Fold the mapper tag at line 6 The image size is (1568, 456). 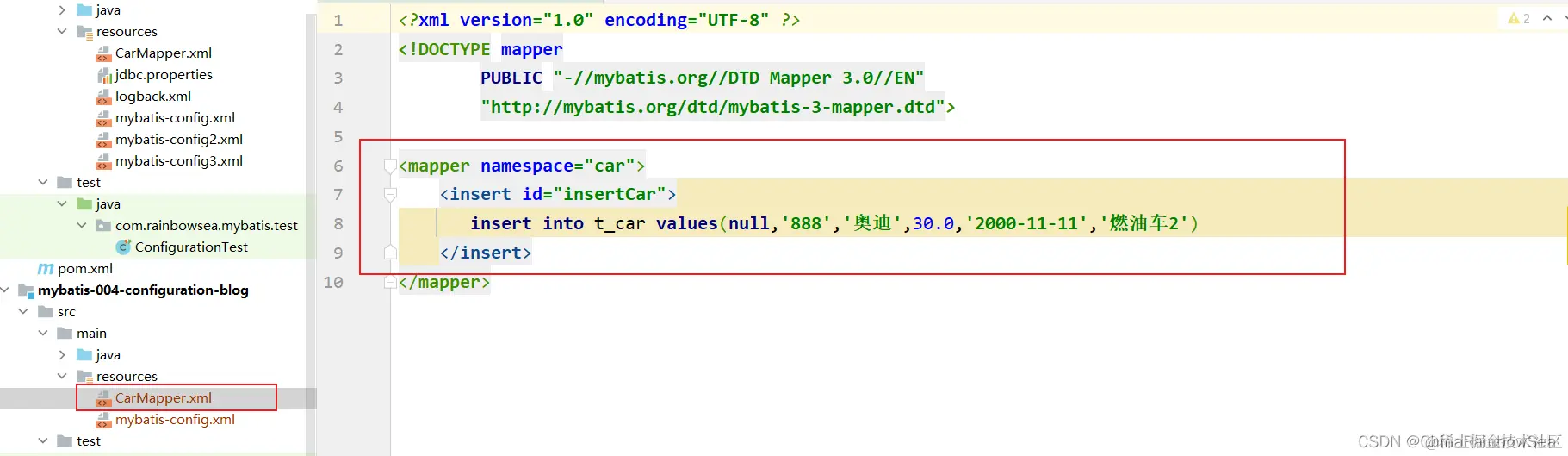coord(390,166)
